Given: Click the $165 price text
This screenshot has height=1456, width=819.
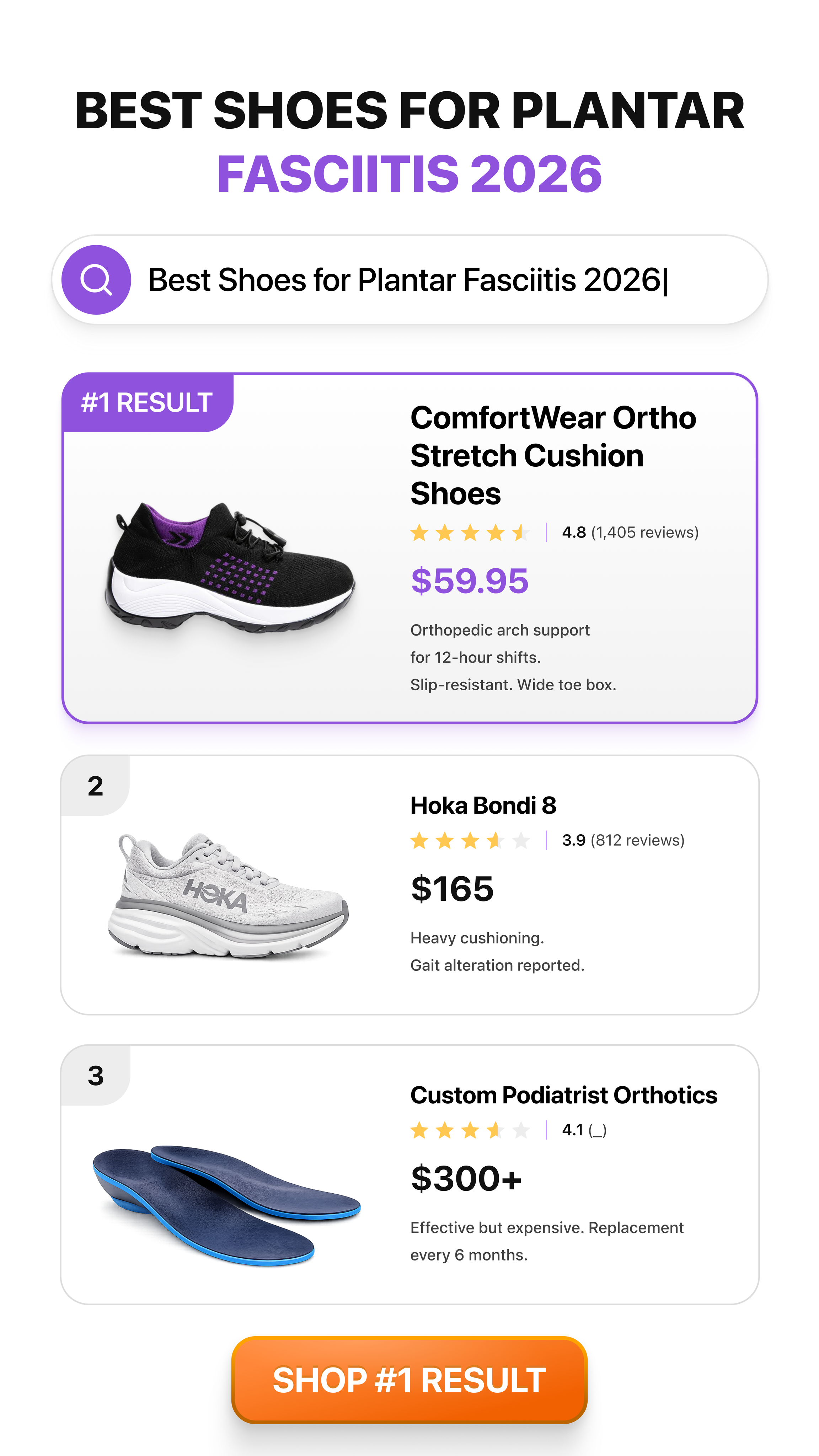Looking at the screenshot, I should [x=452, y=889].
